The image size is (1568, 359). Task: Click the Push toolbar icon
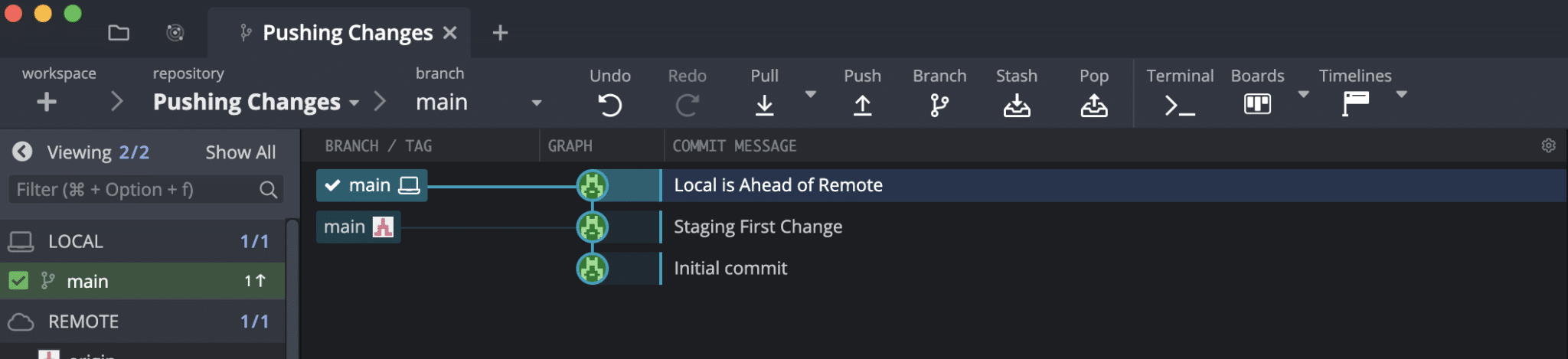(x=862, y=105)
